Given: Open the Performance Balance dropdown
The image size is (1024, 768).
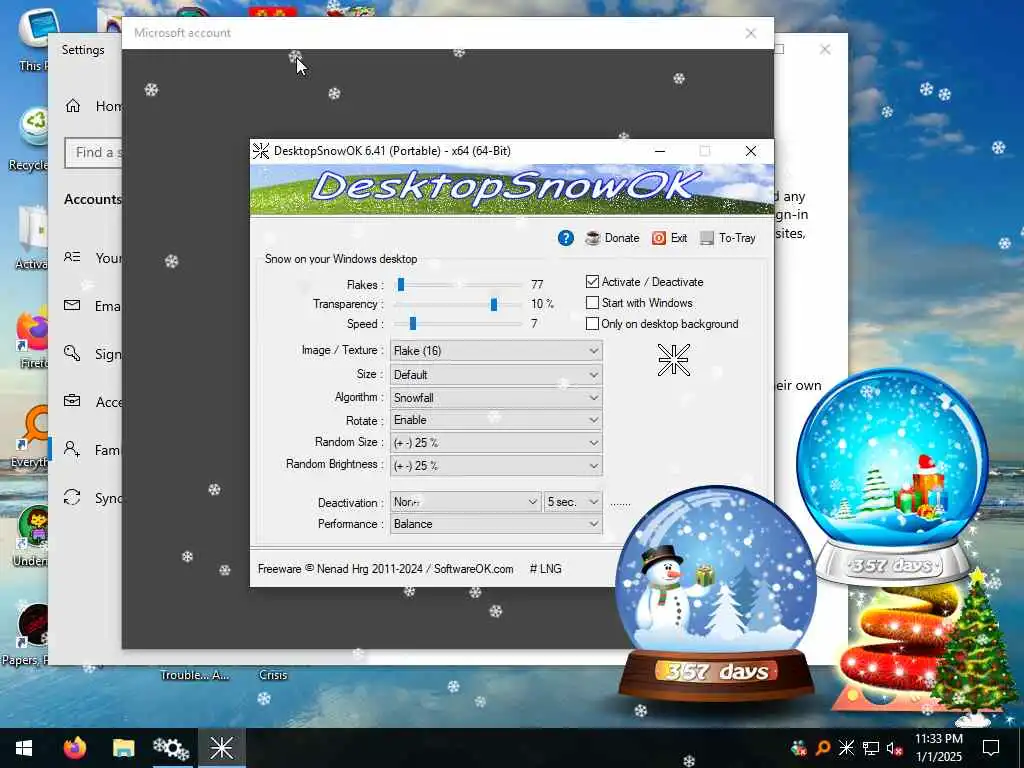Looking at the screenshot, I should coord(496,524).
